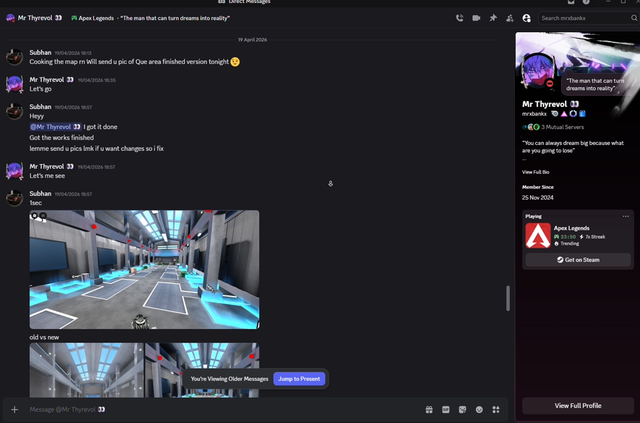
Task: Click the Mr Thyrevol avatar in the header
Action: click(11, 18)
